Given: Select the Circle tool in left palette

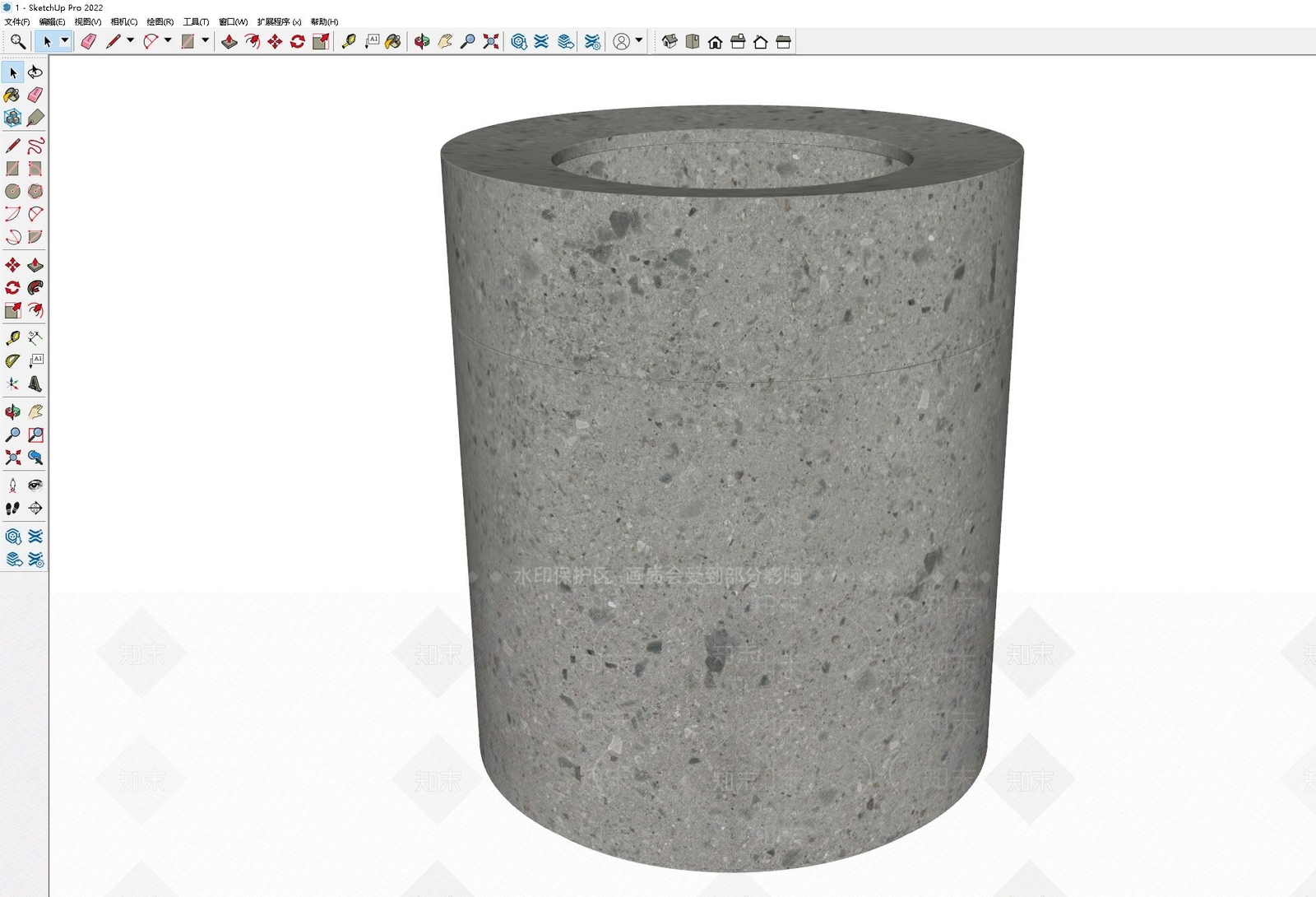Looking at the screenshot, I should [12, 192].
